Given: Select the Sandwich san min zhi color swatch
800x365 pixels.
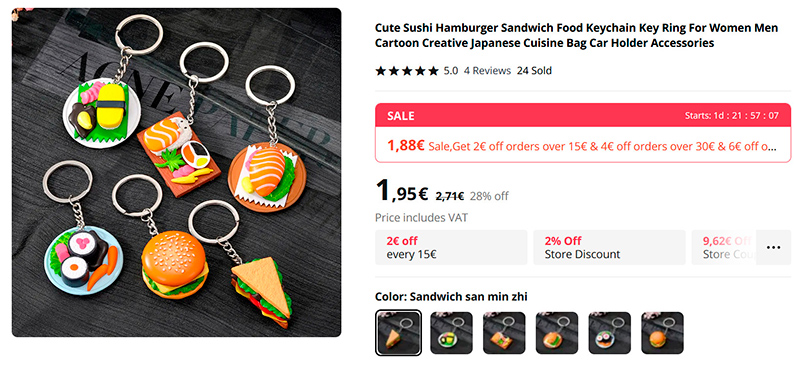Looking at the screenshot, I should 398,333.
